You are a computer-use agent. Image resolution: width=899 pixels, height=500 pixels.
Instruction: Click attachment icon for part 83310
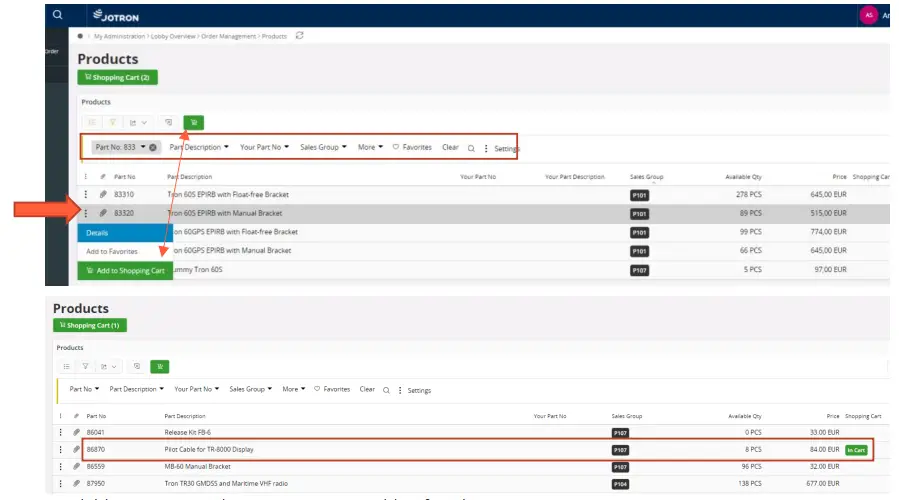pos(103,194)
